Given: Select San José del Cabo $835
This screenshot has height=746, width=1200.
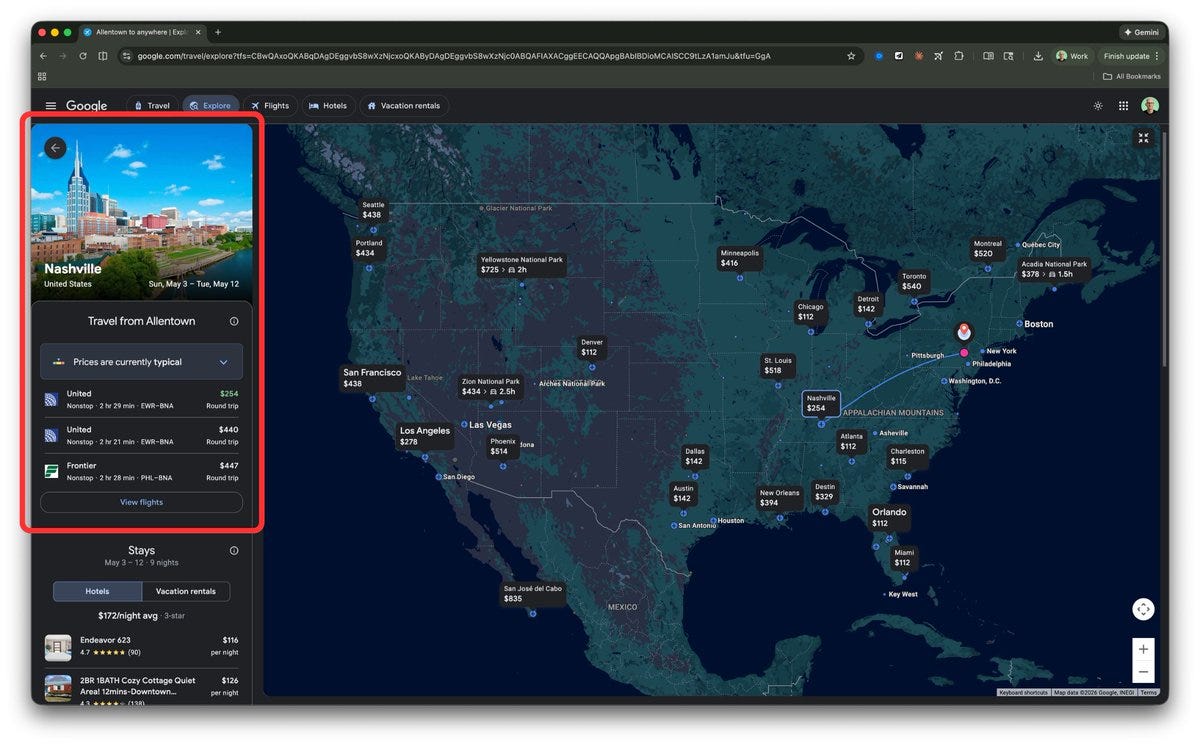Looking at the screenshot, I should point(533,593).
